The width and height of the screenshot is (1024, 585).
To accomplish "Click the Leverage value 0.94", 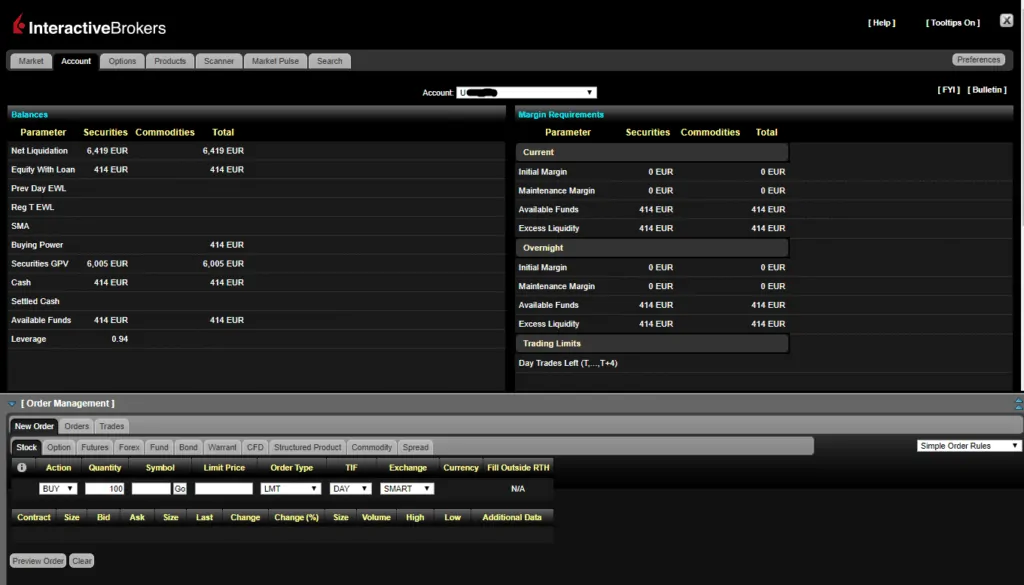I will tap(120, 339).
